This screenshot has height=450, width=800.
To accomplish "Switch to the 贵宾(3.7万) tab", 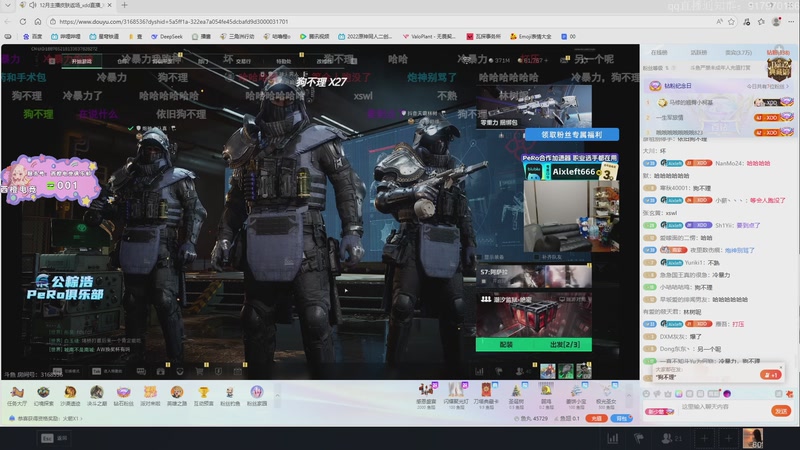I will coord(738,53).
